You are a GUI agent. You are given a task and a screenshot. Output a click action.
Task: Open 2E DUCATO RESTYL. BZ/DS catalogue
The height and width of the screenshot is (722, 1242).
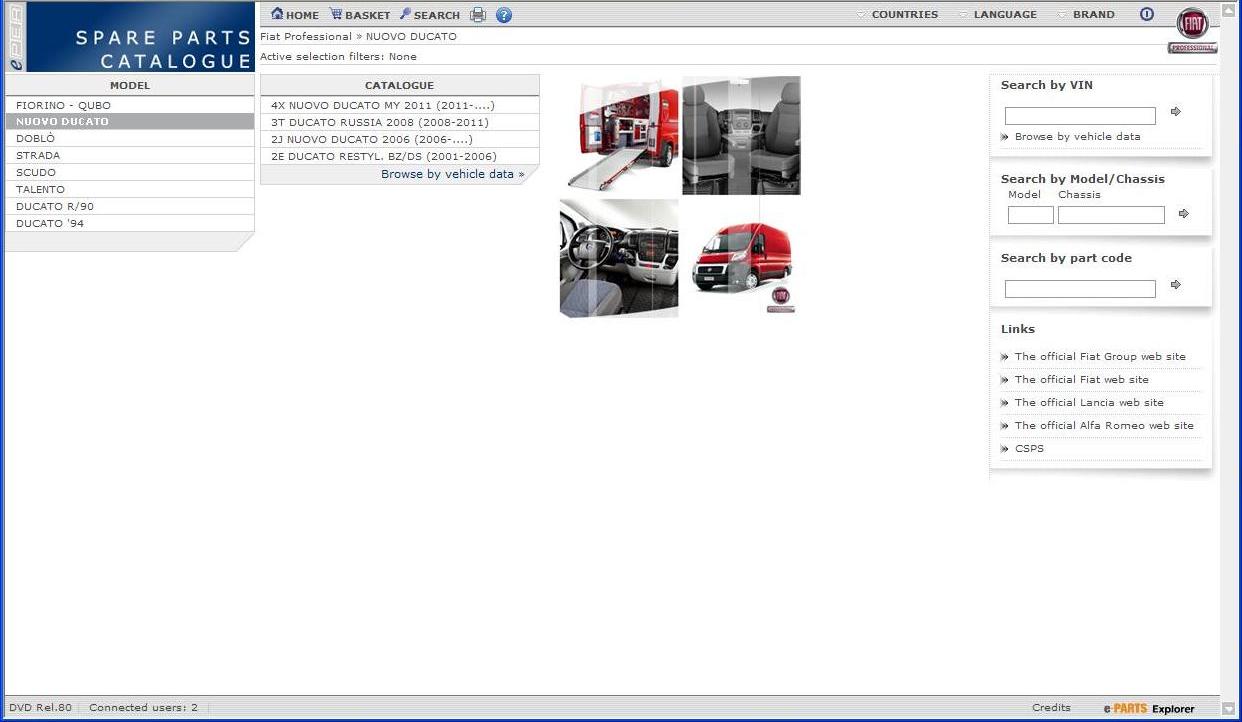[x=400, y=156]
